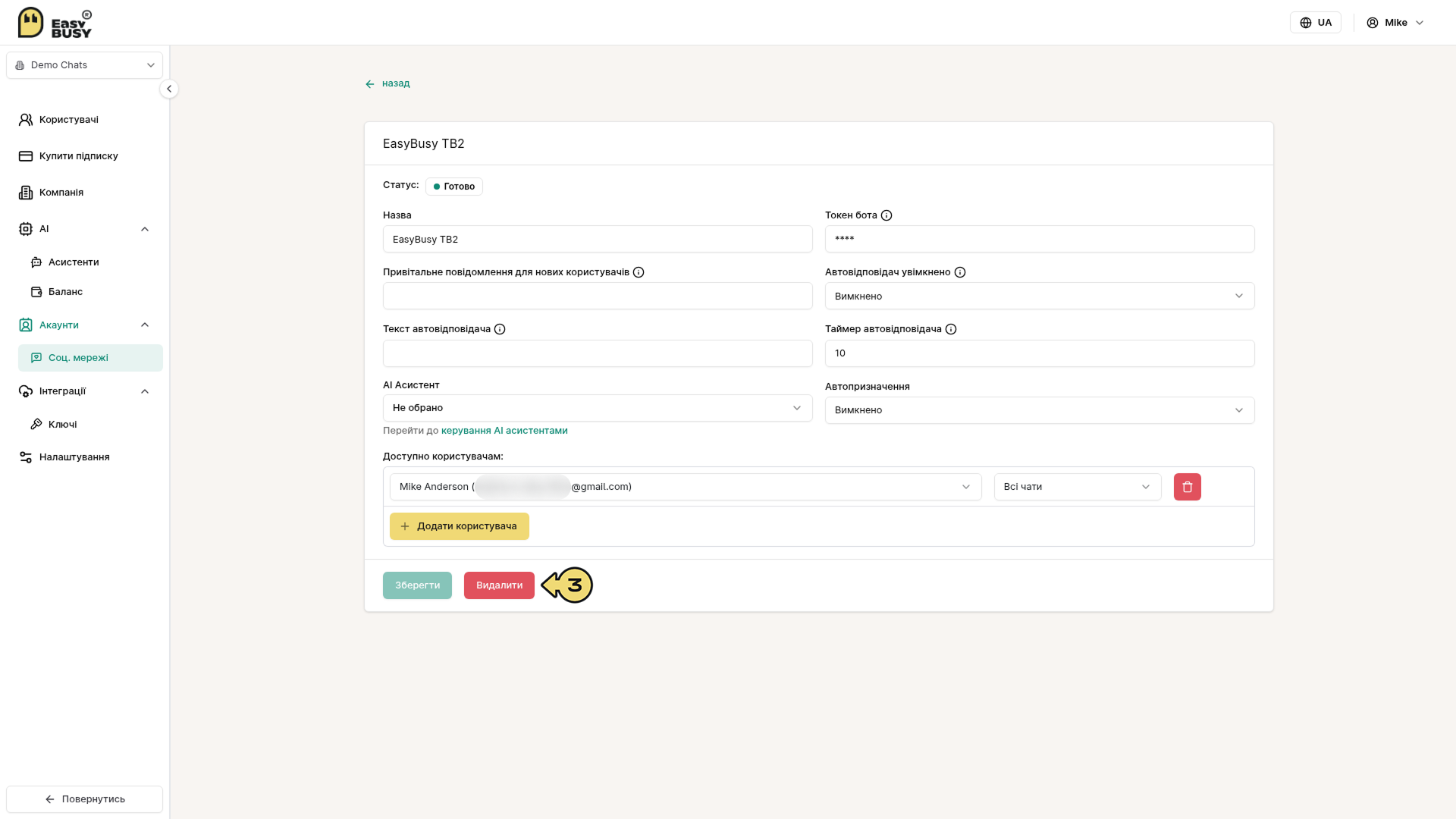Screen dimensions: 1456x819
Task: Show info for Автовідповідач увімкнено
Action: tap(960, 272)
